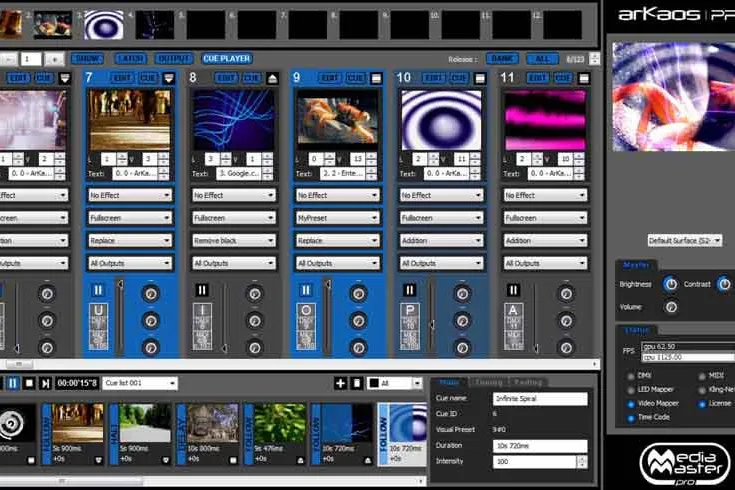This screenshot has width=735, height=490.
Task: Click the cue Duration input field
Action: [540, 446]
